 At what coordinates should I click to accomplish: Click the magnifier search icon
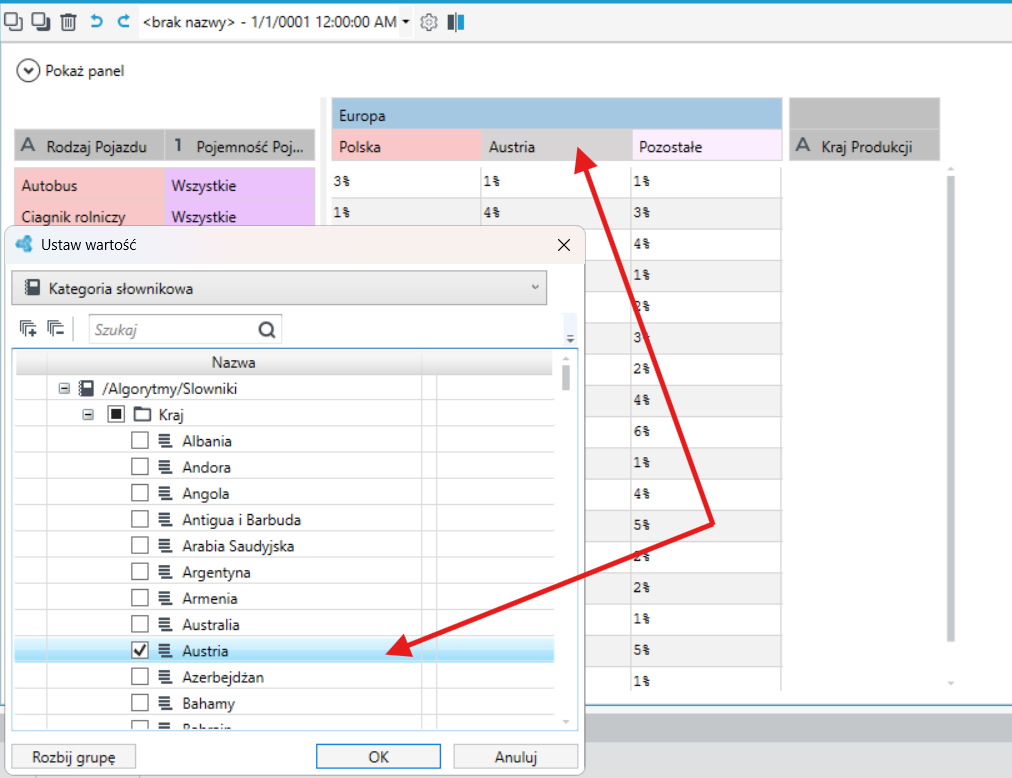coord(267,330)
